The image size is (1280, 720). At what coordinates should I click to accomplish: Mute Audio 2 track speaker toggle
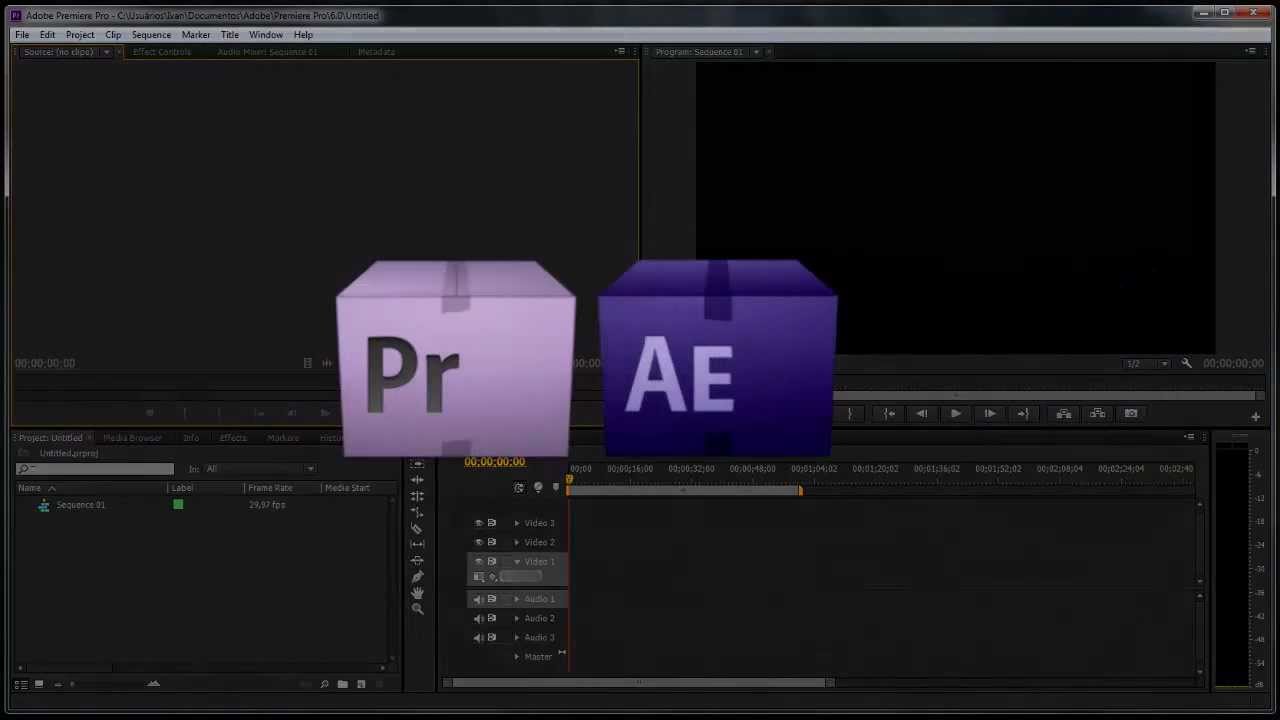(478, 618)
